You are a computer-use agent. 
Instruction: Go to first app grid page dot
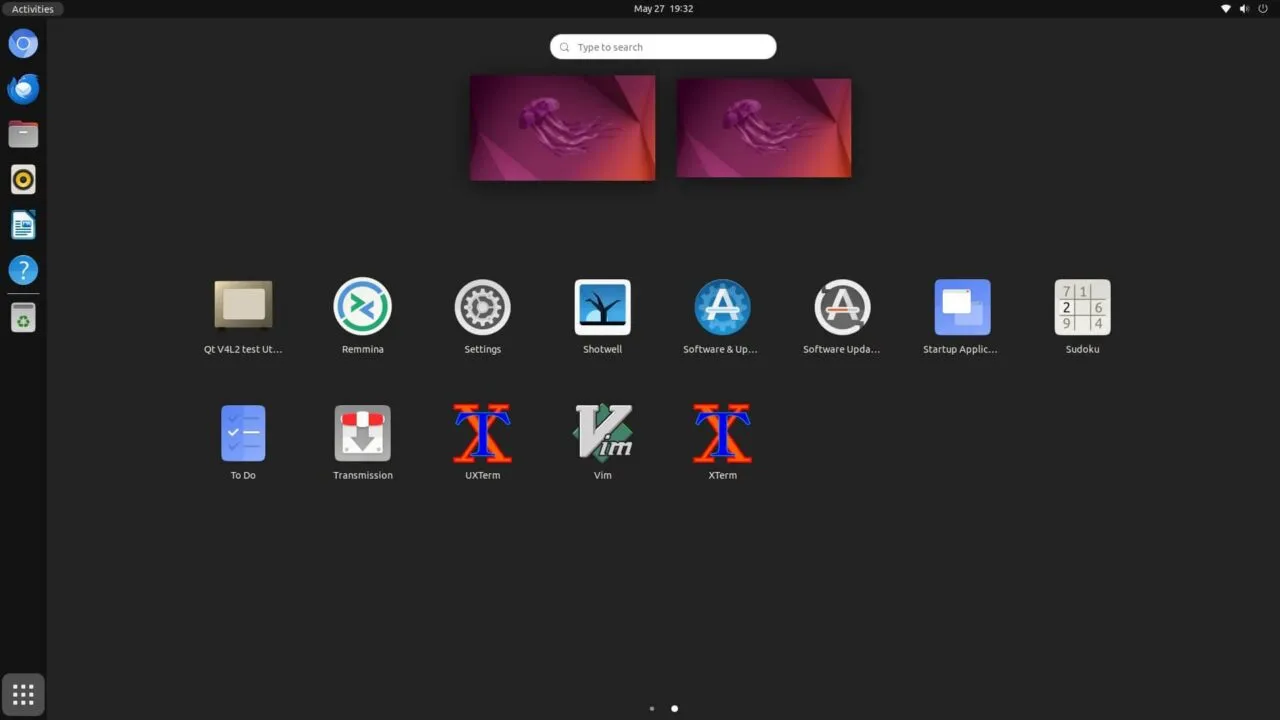pyautogui.click(x=652, y=708)
